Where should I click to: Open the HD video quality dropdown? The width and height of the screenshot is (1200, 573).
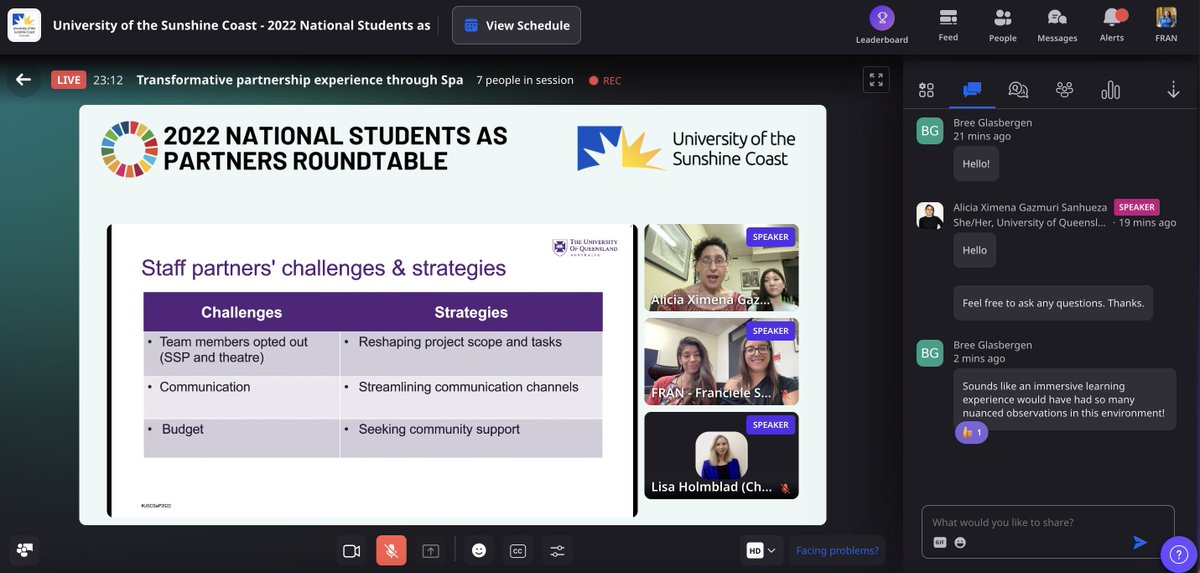tap(761, 550)
